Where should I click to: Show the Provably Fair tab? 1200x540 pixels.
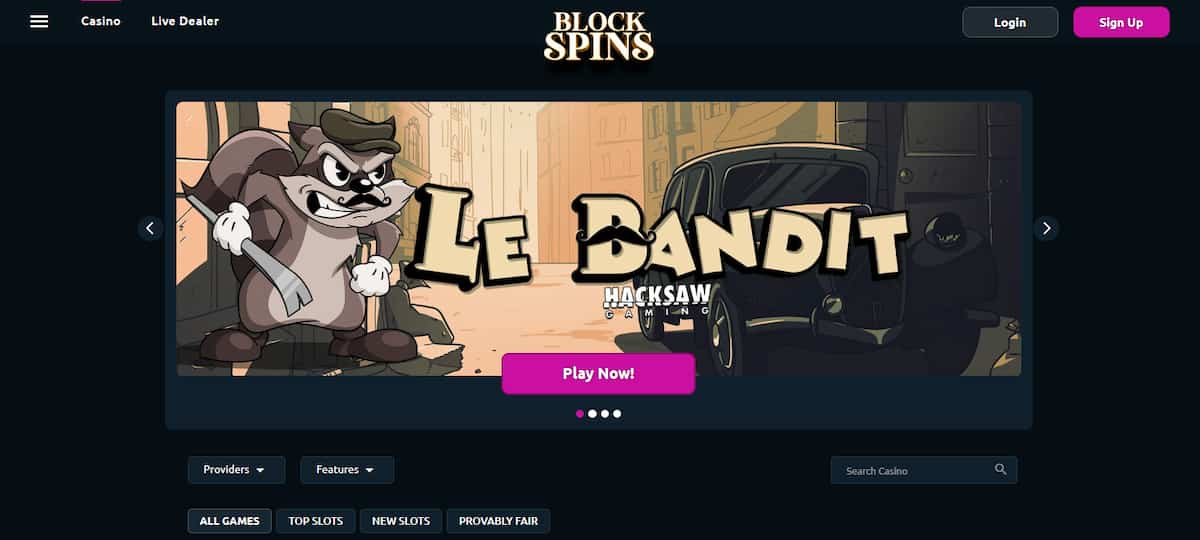point(498,521)
